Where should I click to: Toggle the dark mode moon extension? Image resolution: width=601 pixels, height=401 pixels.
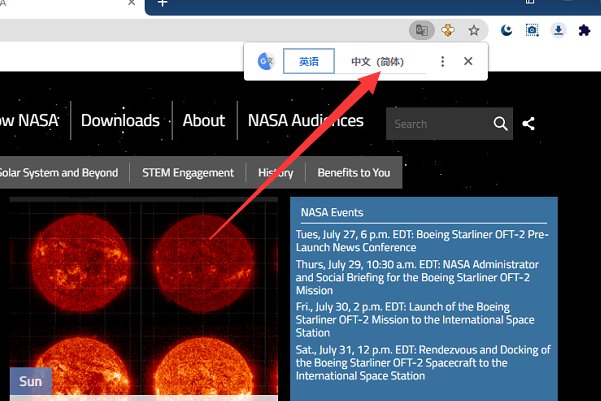pos(506,30)
